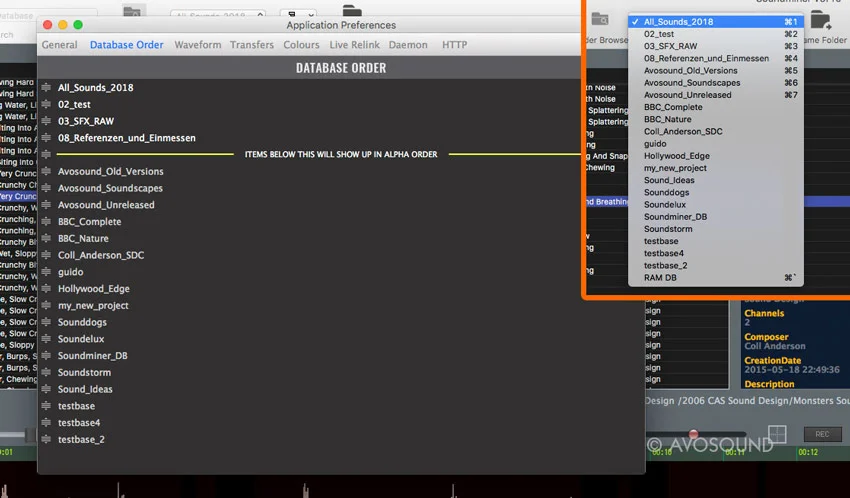Click reorder handle next to Avosound_Old_Versions

[46, 171]
